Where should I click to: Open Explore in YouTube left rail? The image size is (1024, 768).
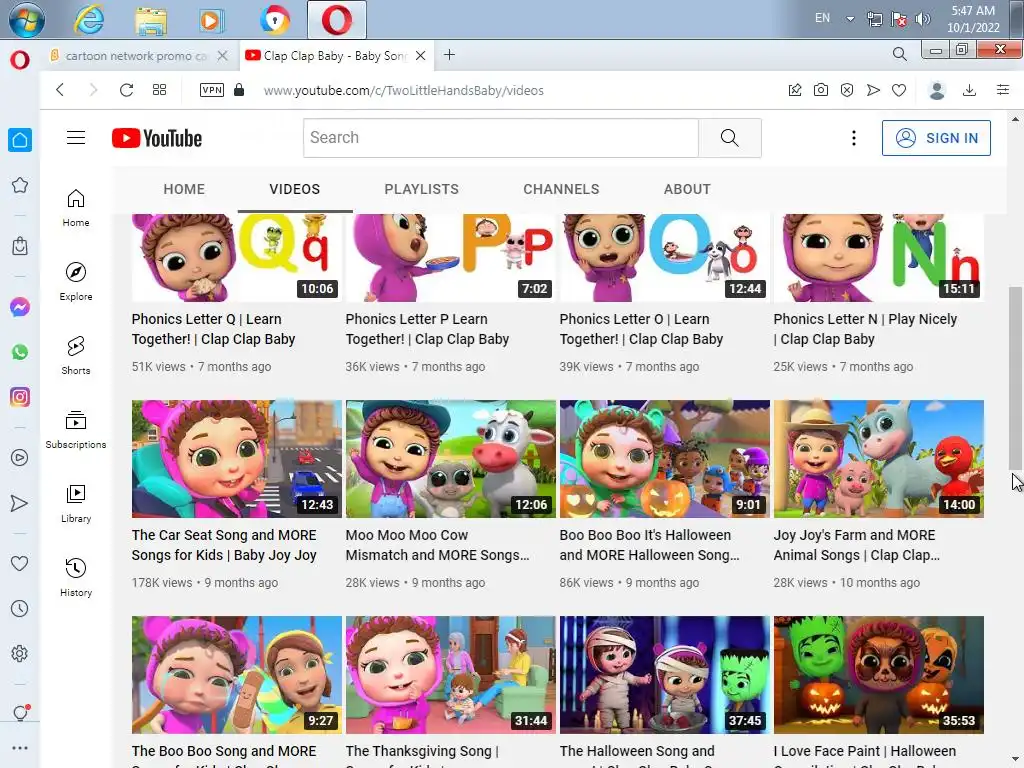click(76, 281)
